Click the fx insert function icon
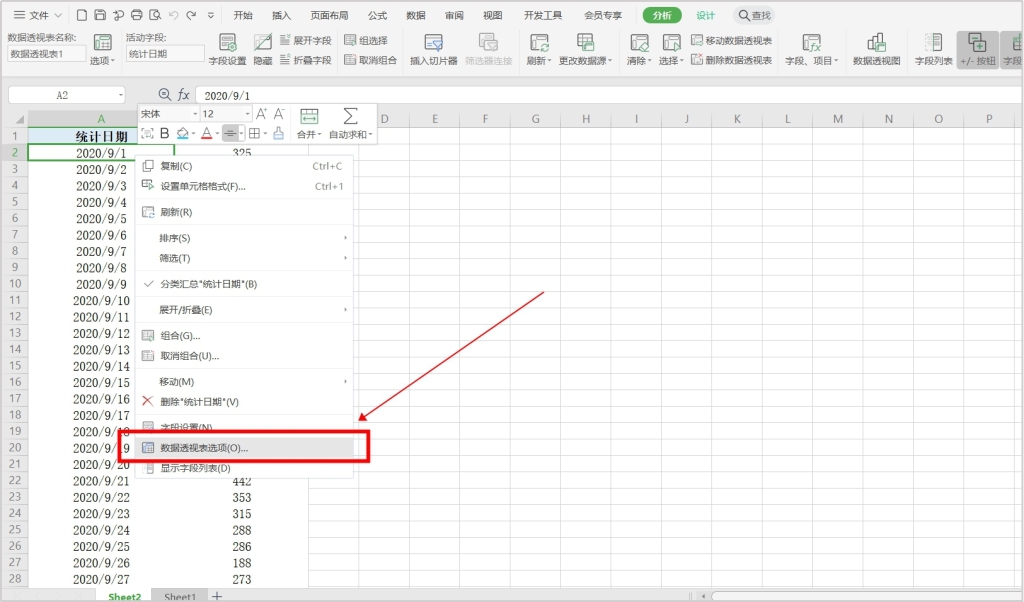This screenshot has height=602, width=1024. [184, 95]
